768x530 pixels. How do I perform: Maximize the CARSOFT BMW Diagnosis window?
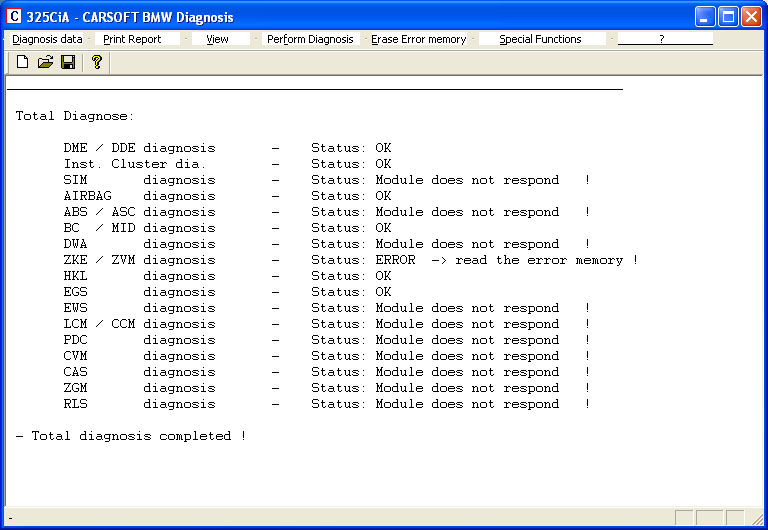pyautogui.click(x=728, y=16)
